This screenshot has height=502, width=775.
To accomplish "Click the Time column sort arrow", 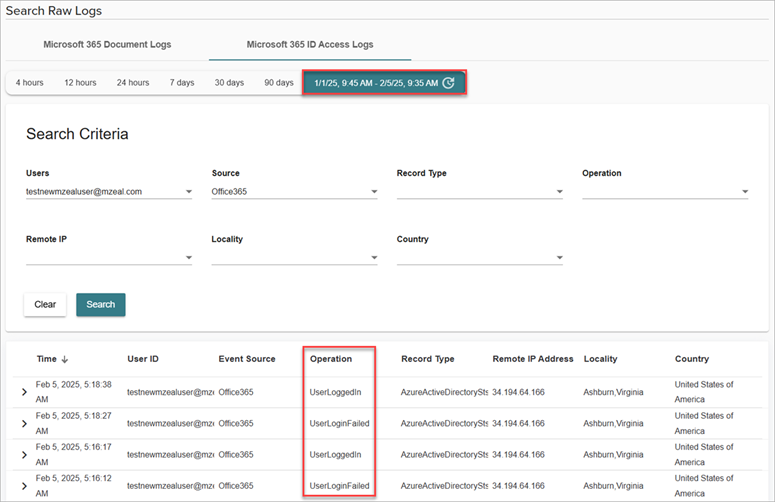I will click(x=66, y=360).
